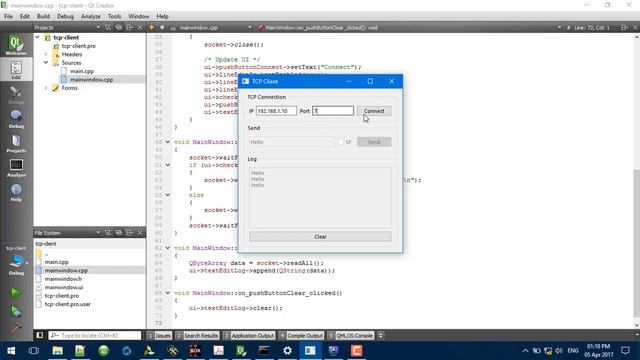Go back in editor navigation history
640x360 pixels.
[x=151, y=27]
